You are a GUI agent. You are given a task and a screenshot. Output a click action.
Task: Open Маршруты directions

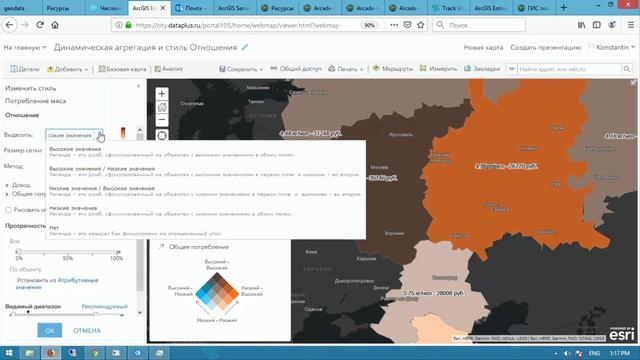pyautogui.click(x=393, y=69)
